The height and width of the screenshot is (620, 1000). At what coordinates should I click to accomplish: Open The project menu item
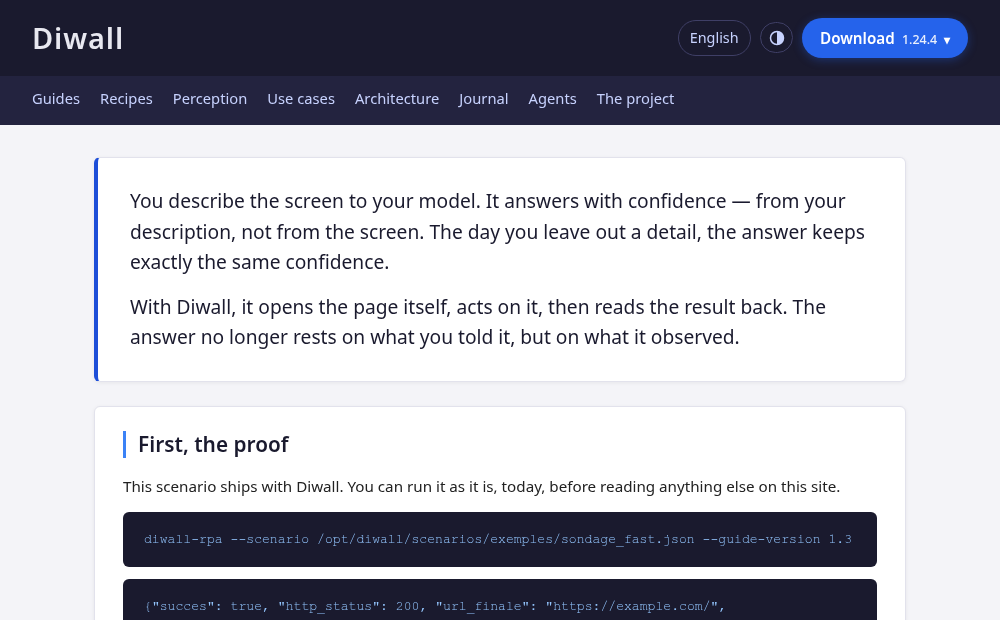[x=635, y=99]
